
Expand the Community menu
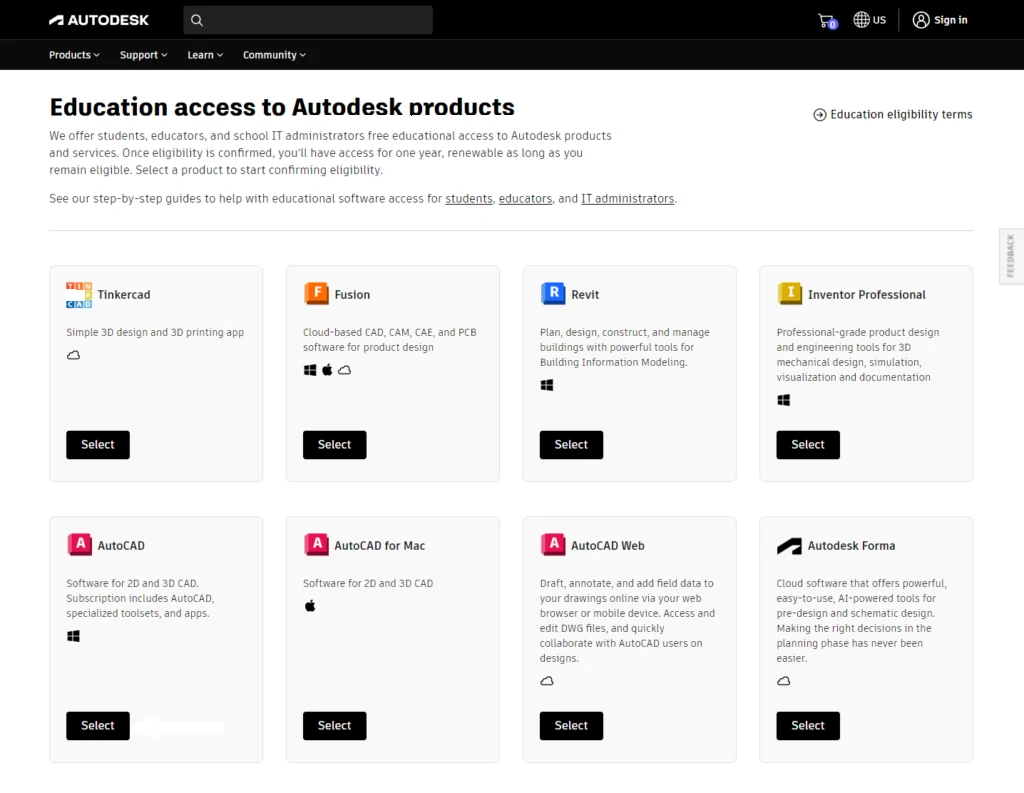pyautogui.click(x=274, y=55)
